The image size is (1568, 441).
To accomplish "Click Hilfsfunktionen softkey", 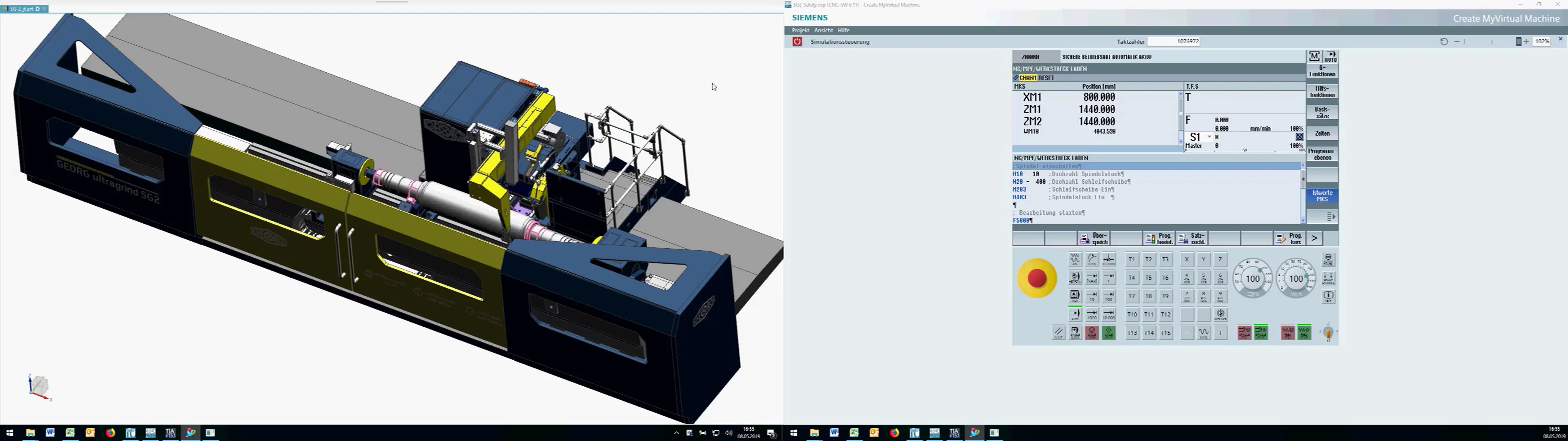I will point(1323,92).
